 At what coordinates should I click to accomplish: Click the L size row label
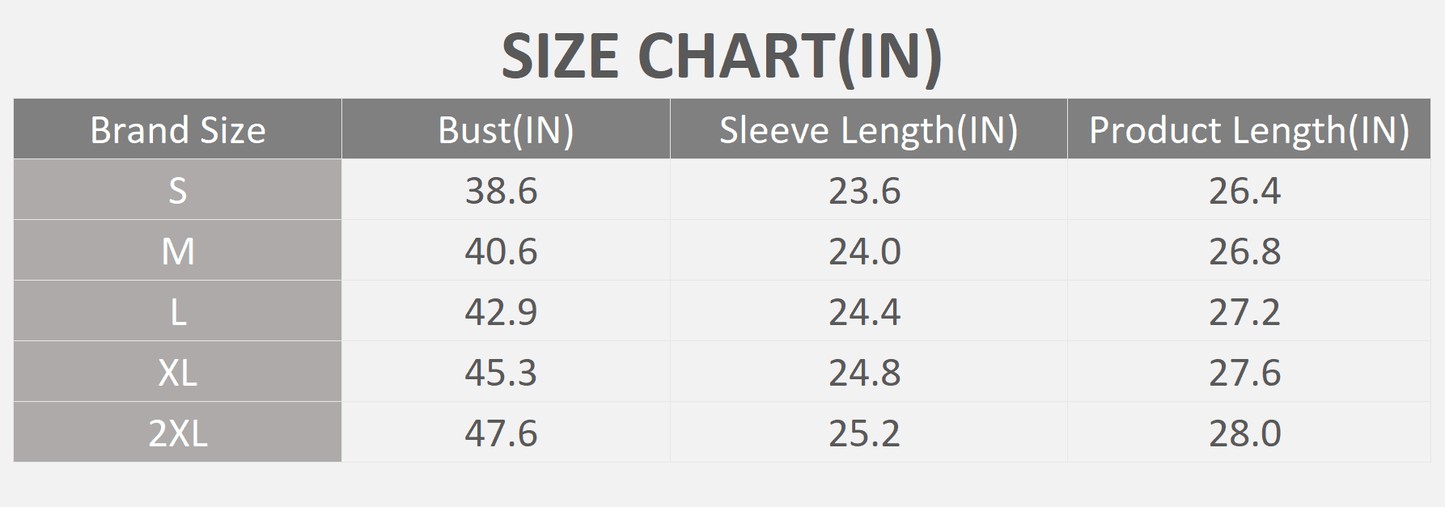point(178,312)
